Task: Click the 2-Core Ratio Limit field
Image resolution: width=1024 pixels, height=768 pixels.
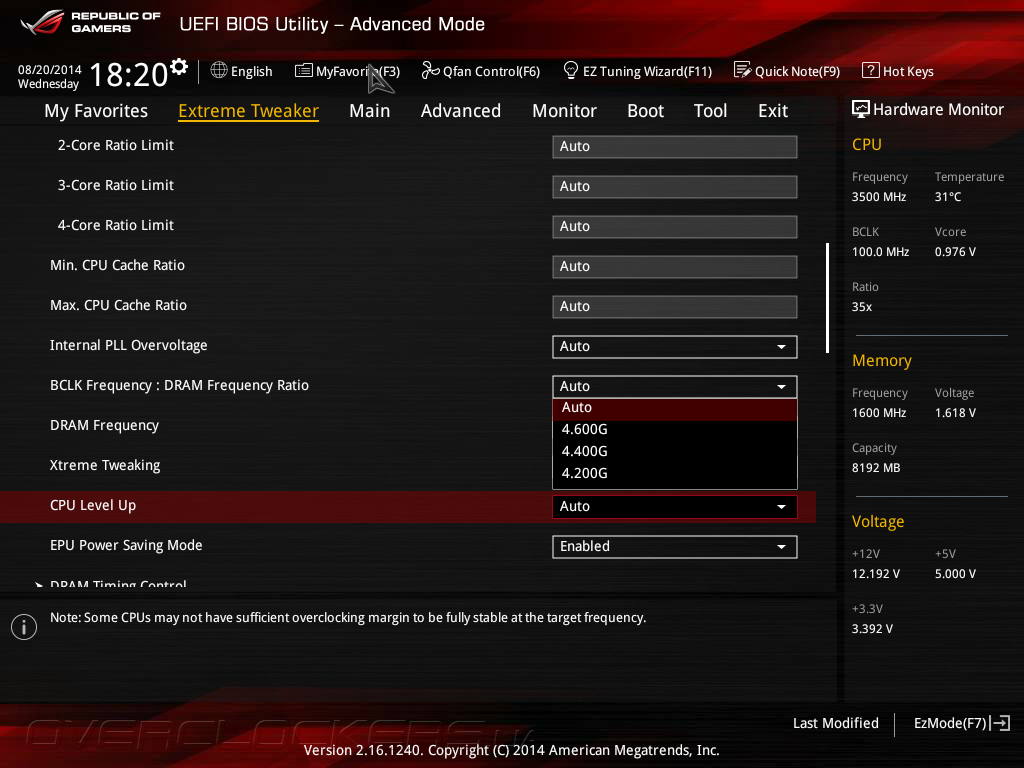Action: [x=675, y=146]
